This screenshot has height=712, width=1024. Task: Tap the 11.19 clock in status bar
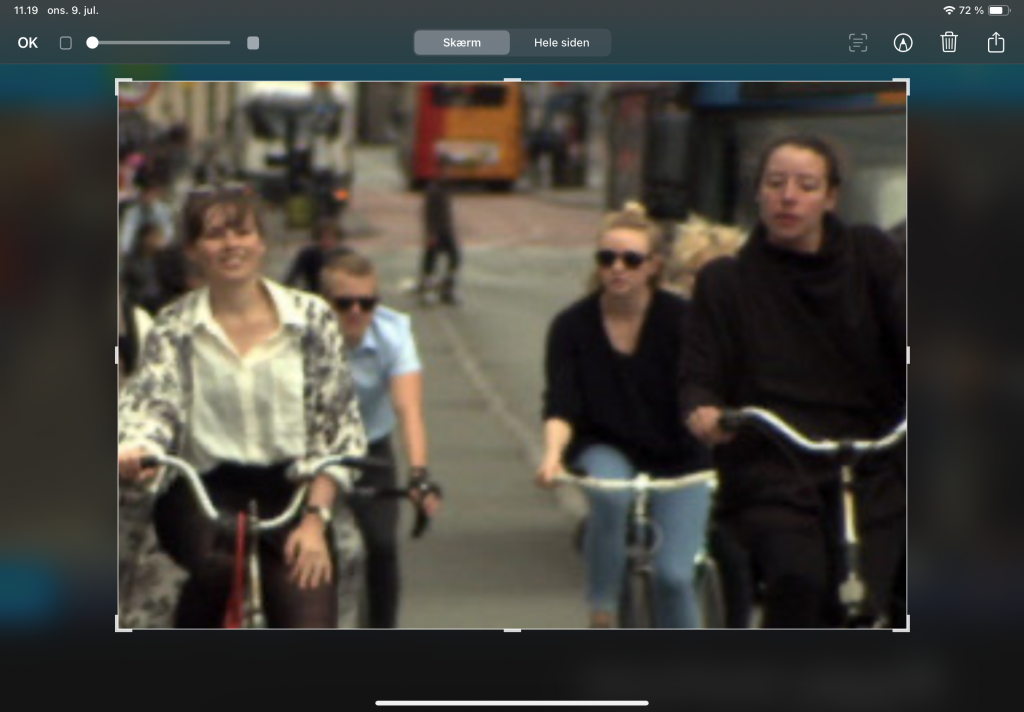coord(26,10)
